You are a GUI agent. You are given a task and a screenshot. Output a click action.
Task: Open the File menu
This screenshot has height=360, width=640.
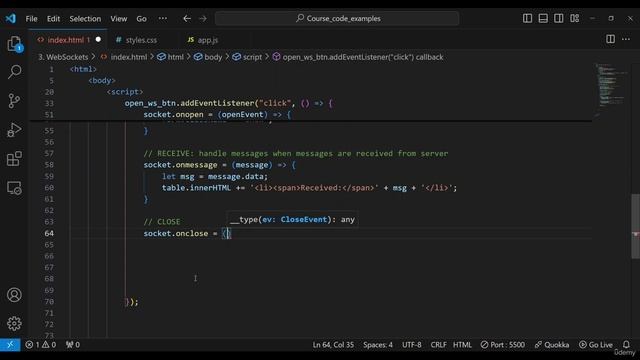31,19
